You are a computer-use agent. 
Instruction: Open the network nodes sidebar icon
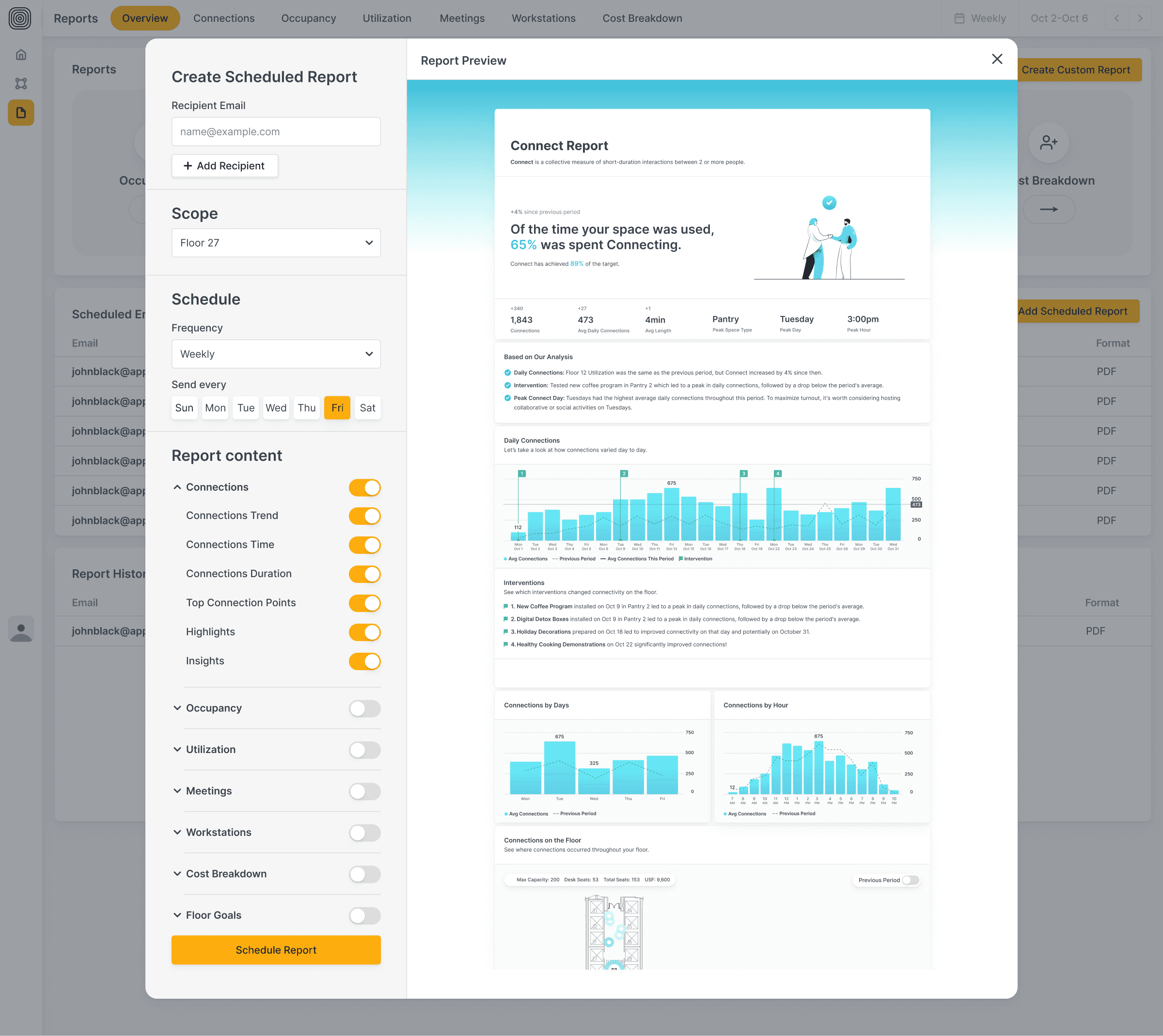coord(21,84)
